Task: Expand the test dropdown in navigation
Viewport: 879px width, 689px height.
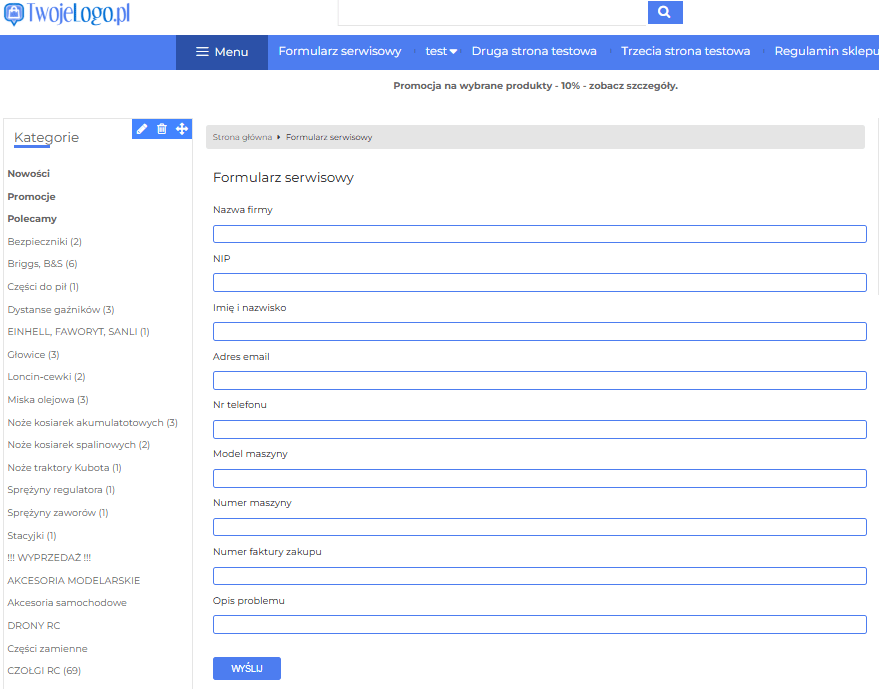Action: point(441,52)
